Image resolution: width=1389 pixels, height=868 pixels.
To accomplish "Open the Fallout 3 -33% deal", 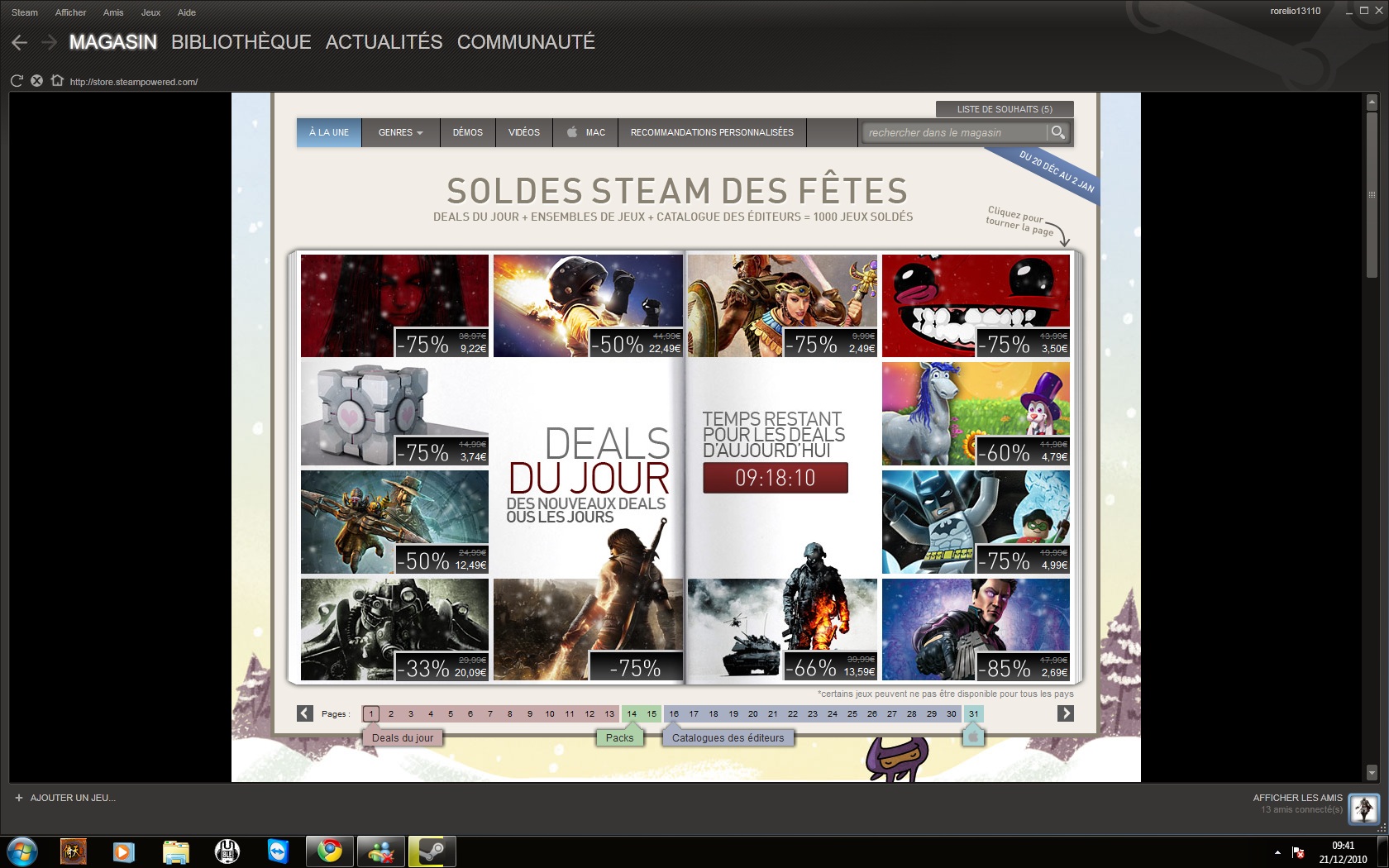I will pyautogui.click(x=395, y=630).
